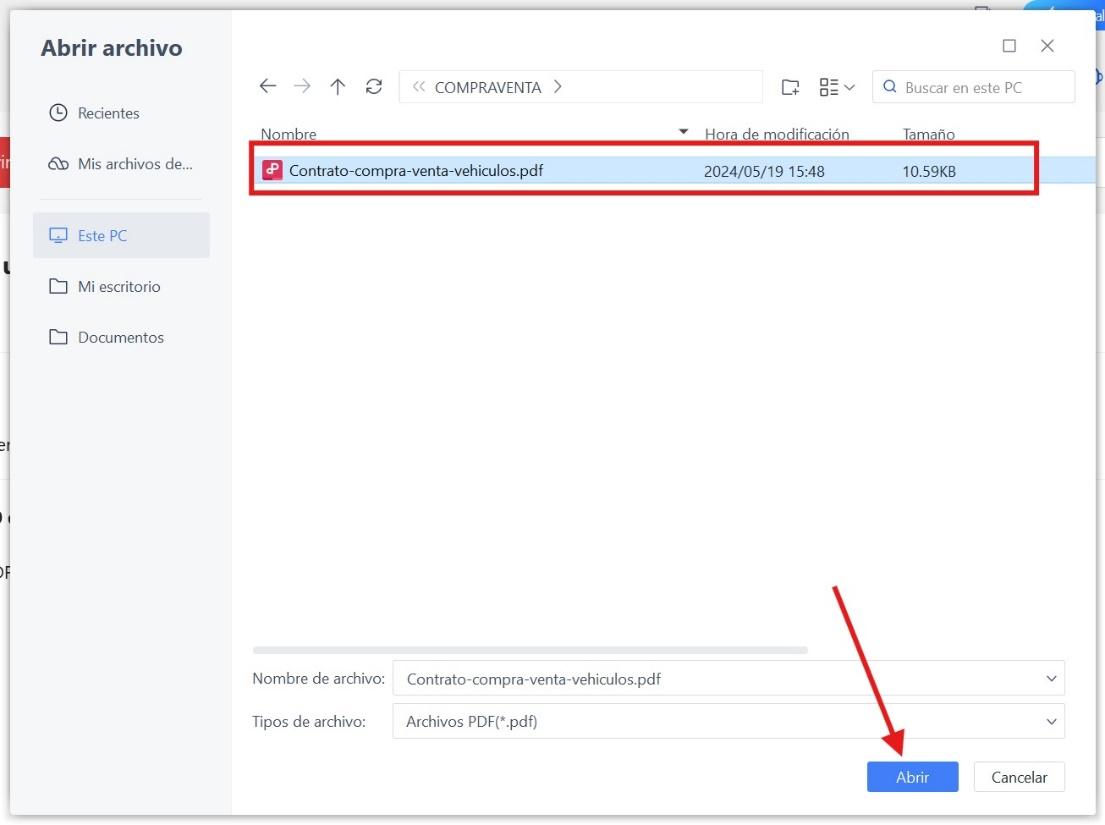Expand the Tipos de archivo dropdown
The image size is (1105, 825).
pos(1051,721)
